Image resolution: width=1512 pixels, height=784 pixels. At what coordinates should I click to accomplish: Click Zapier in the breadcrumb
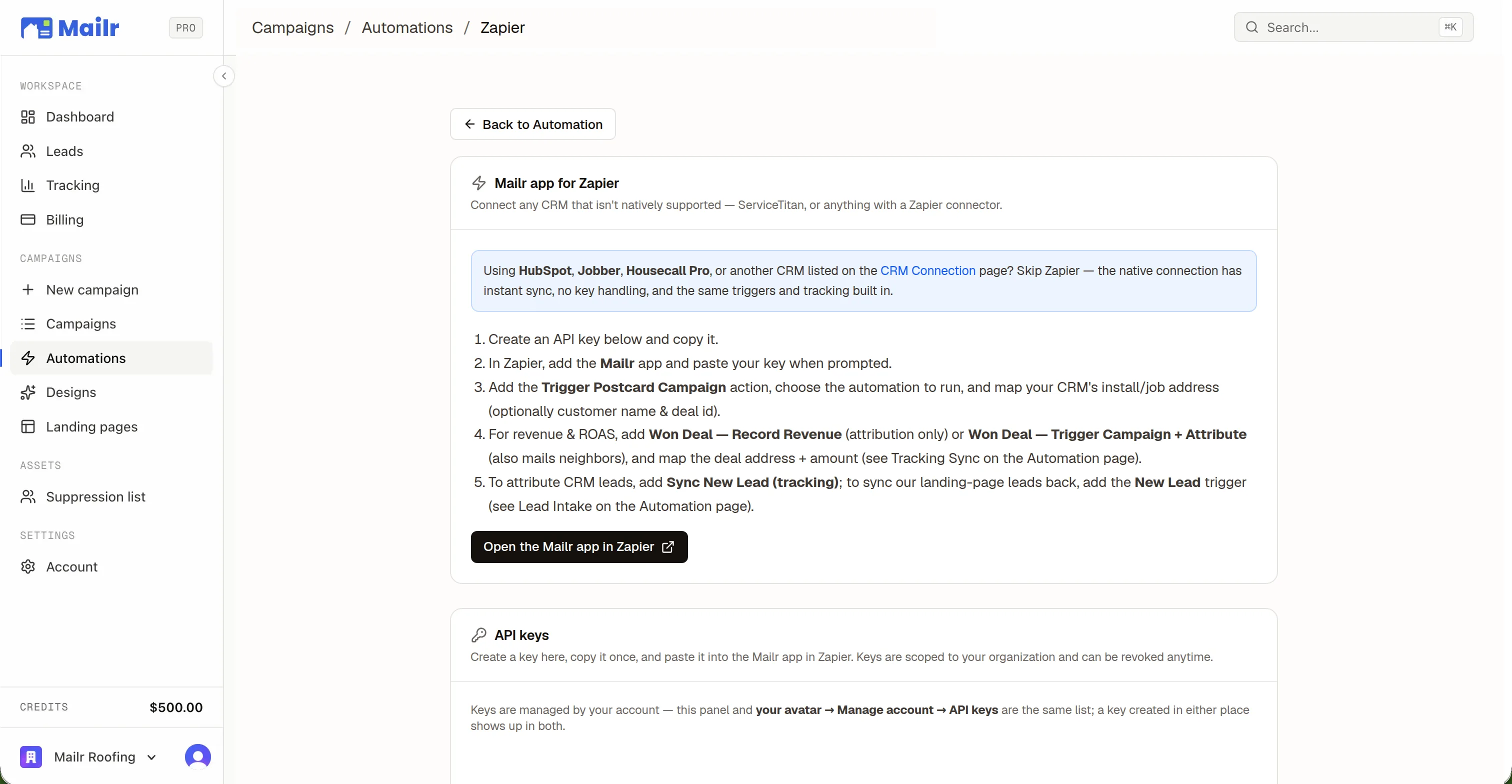pos(502,27)
